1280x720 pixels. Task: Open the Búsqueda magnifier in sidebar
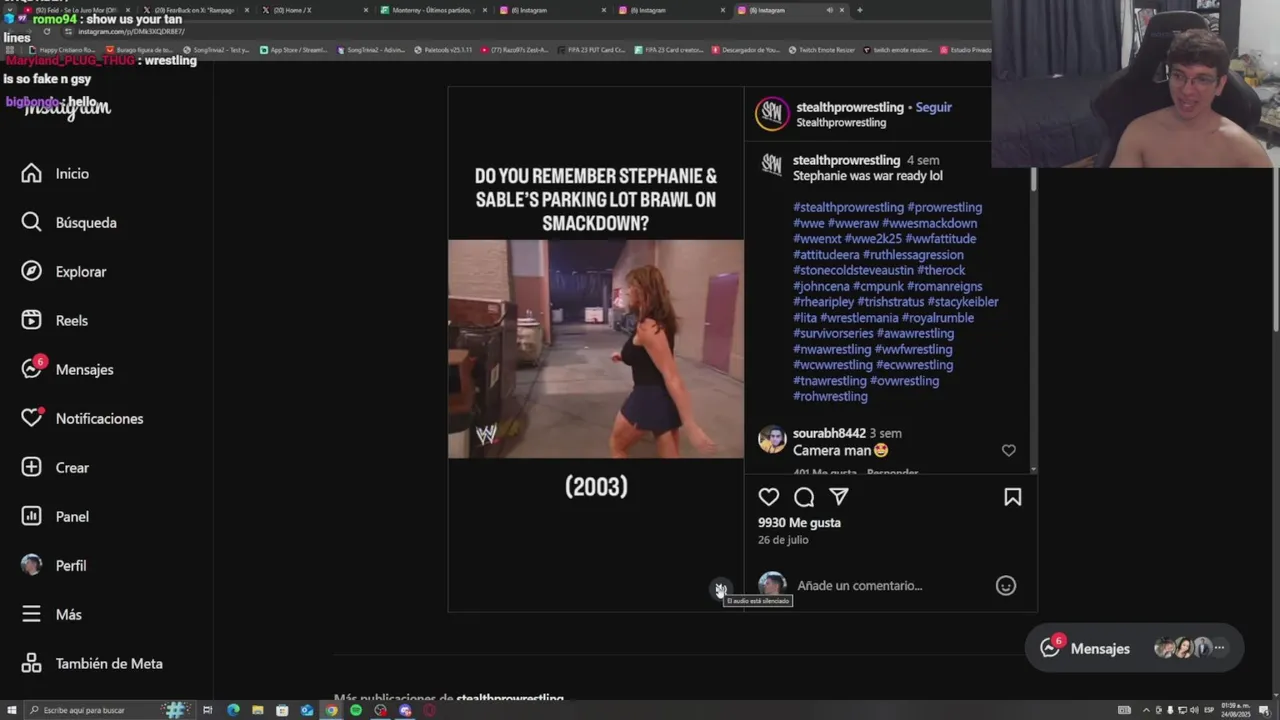pyautogui.click(x=31, y=222)
